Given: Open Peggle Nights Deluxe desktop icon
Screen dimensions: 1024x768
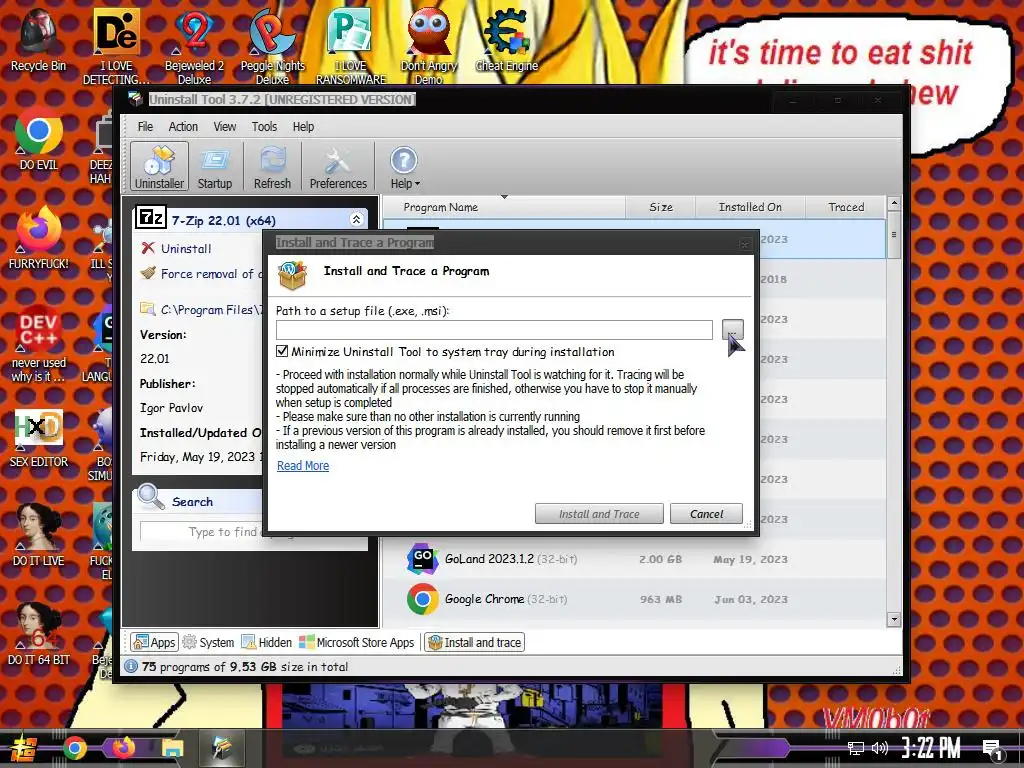Looking at the screenshot, I should pyautogui.click(x=272, y=46).
